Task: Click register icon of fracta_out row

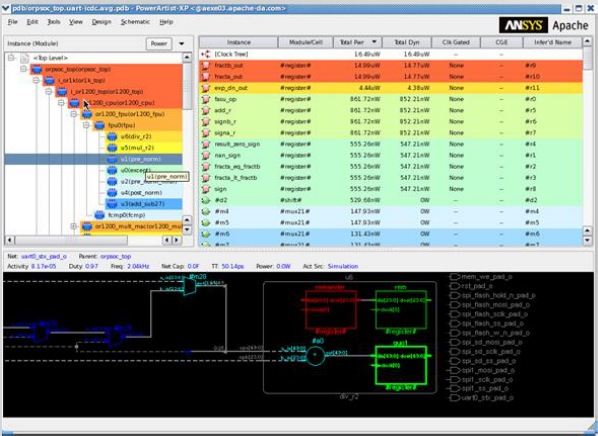Action: coord(206,77)
